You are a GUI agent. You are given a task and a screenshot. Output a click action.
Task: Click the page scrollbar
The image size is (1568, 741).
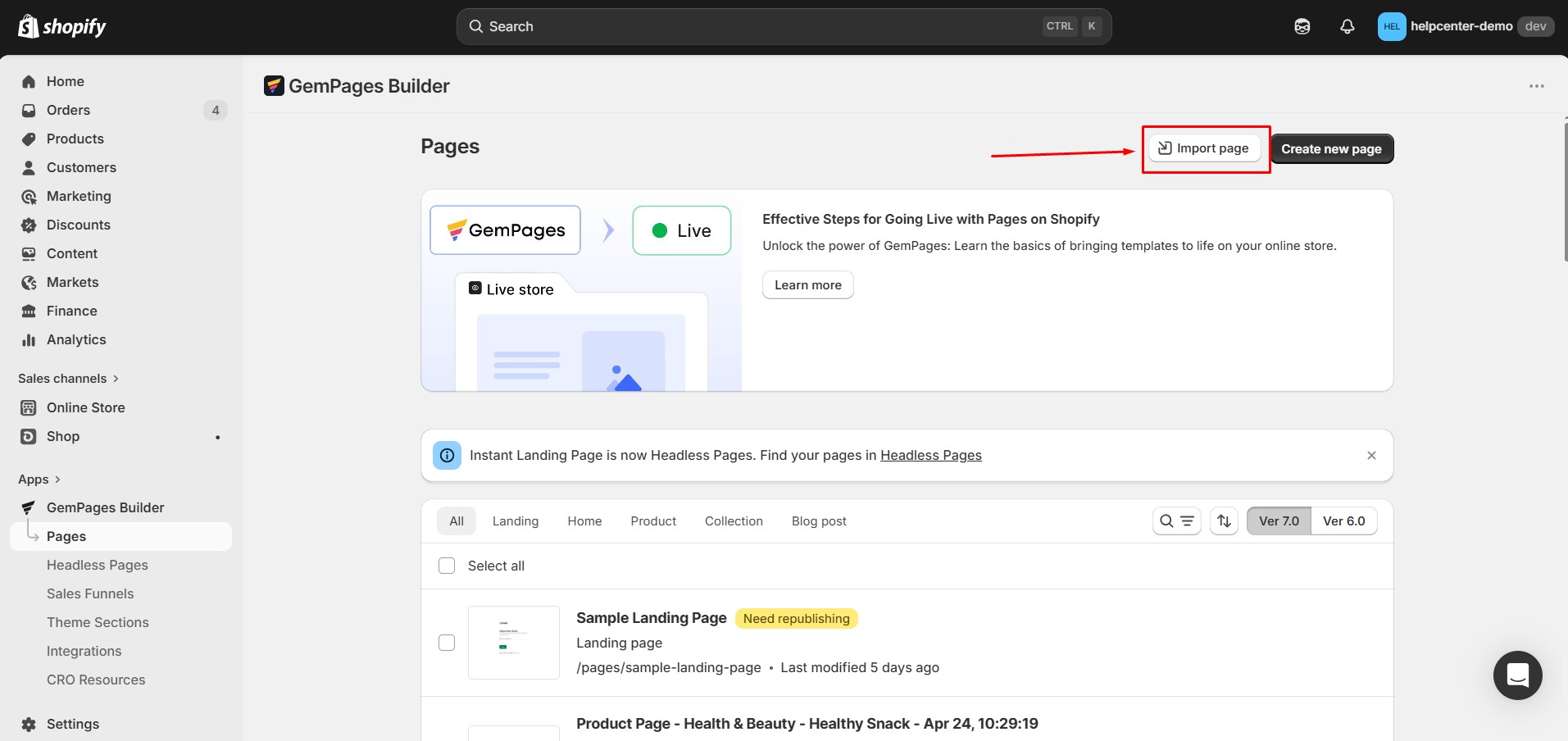[1566, 193]
